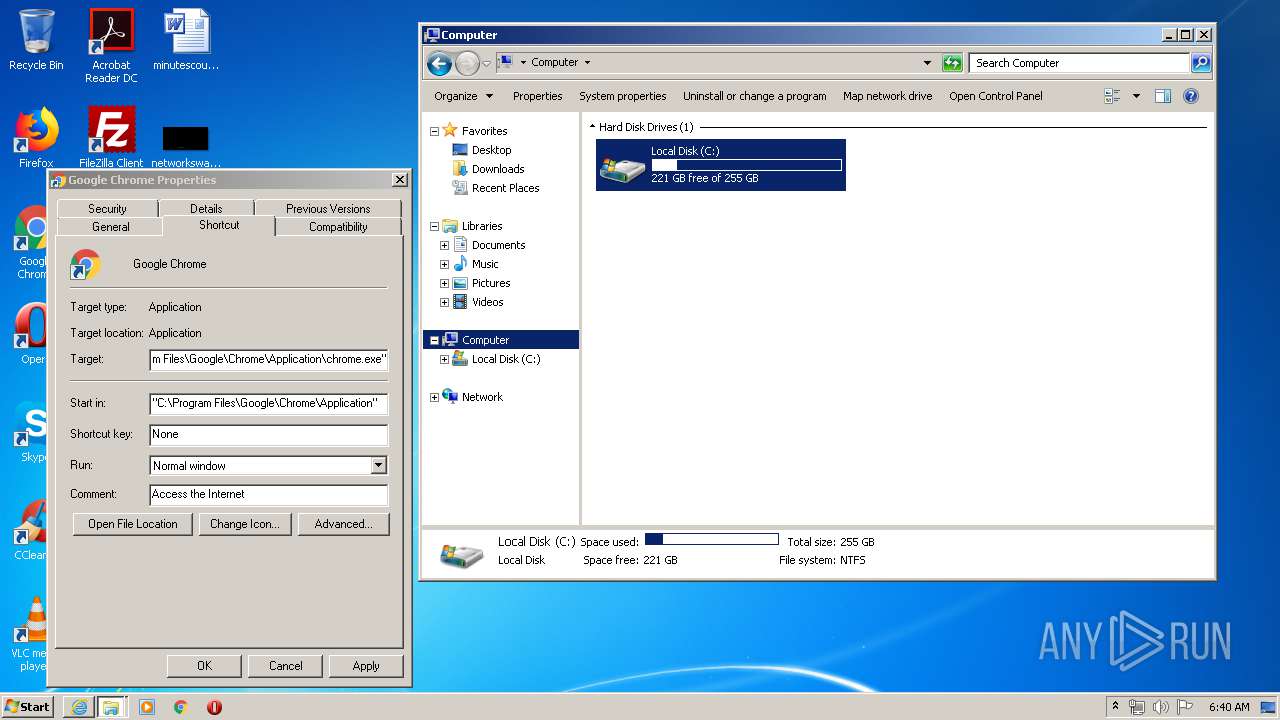The width and height of the screenshot is (1280, 720).
Task: Open the Organize menu dropdown
Action: point(463,96)
